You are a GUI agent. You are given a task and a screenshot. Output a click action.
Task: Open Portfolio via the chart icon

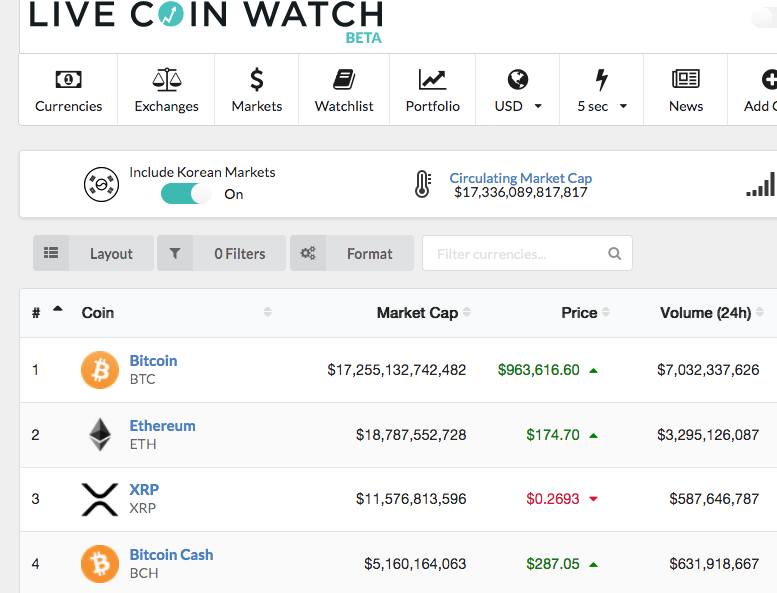click(433, 79)
